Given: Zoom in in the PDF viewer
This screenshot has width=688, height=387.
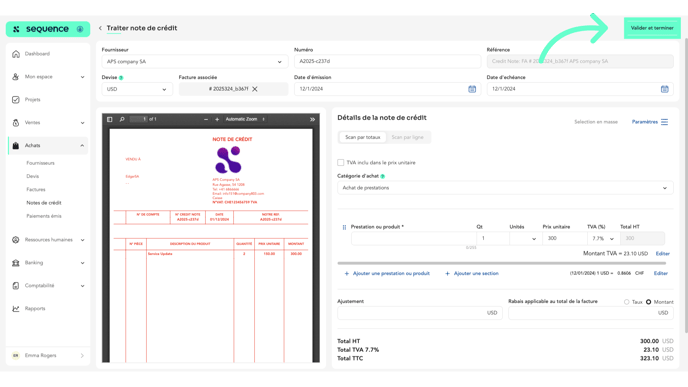Looking at the screenshot, I should coord(217,119).
